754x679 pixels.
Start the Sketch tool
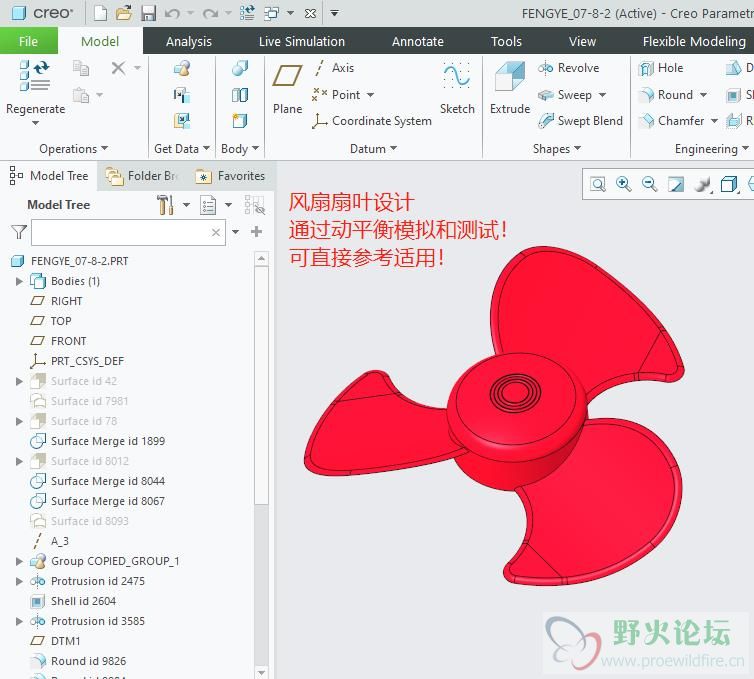pyautogui.click(x=457, y=89)
